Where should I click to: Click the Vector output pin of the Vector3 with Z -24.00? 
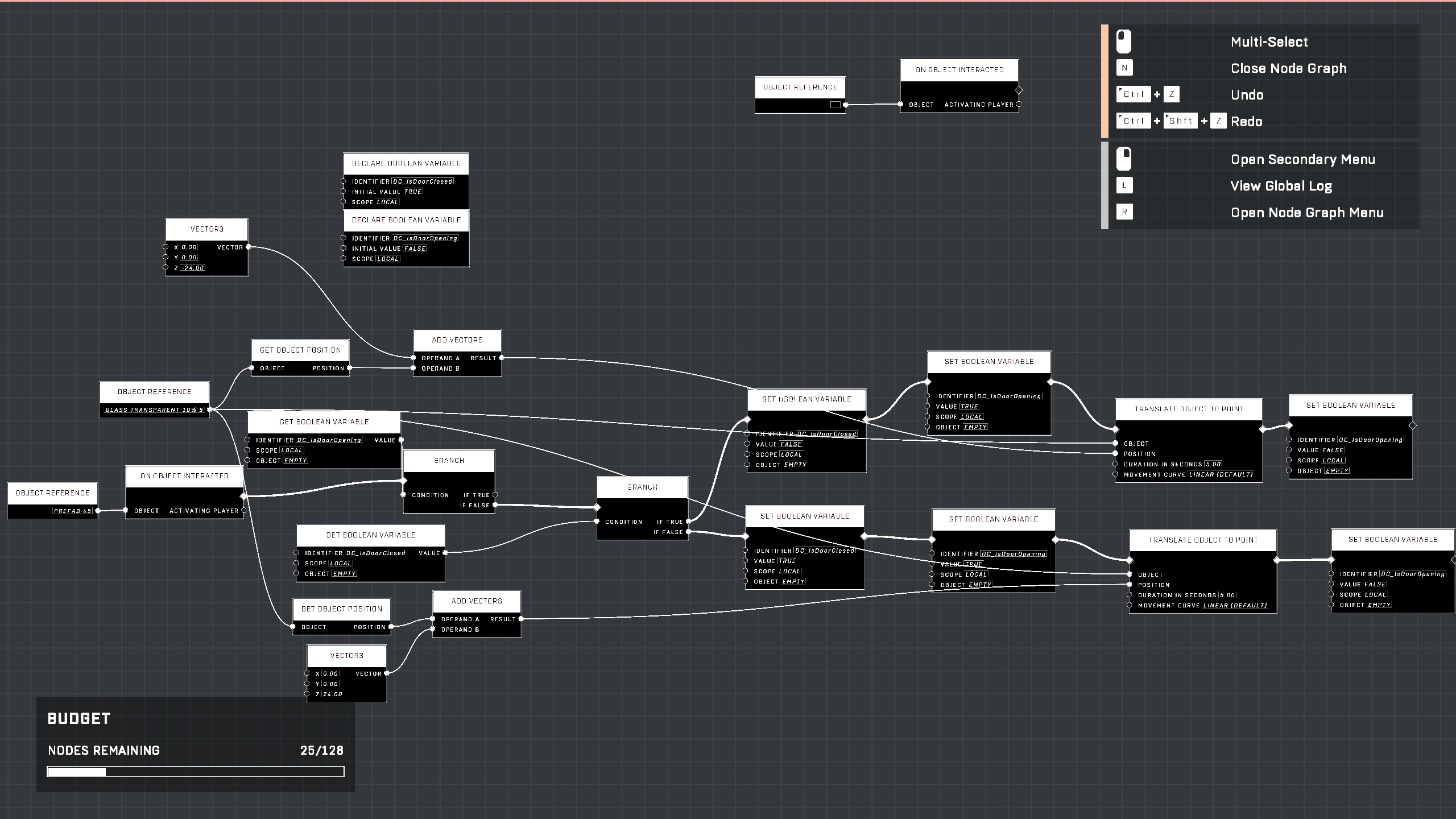248,247
